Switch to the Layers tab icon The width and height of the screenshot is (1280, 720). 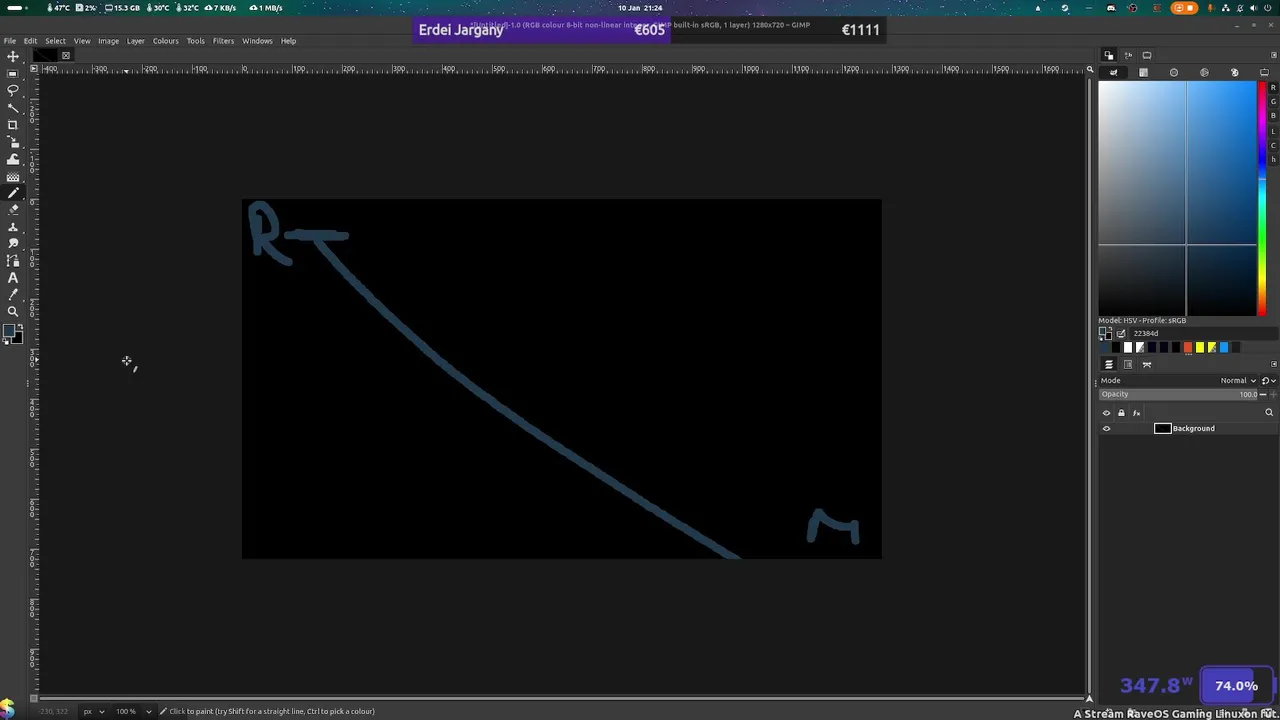(x=1109, y=364)
